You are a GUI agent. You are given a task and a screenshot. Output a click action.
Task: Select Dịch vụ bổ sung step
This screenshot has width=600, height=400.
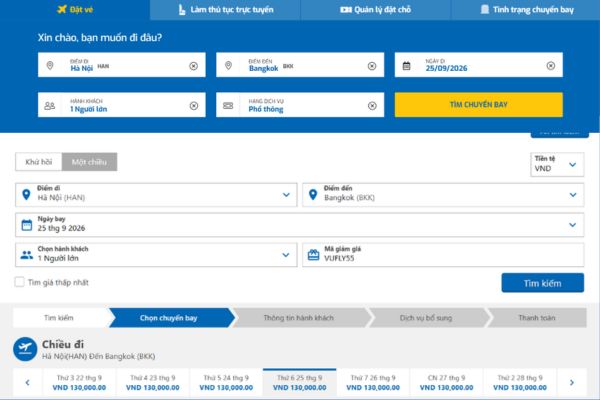click(426, 318)
